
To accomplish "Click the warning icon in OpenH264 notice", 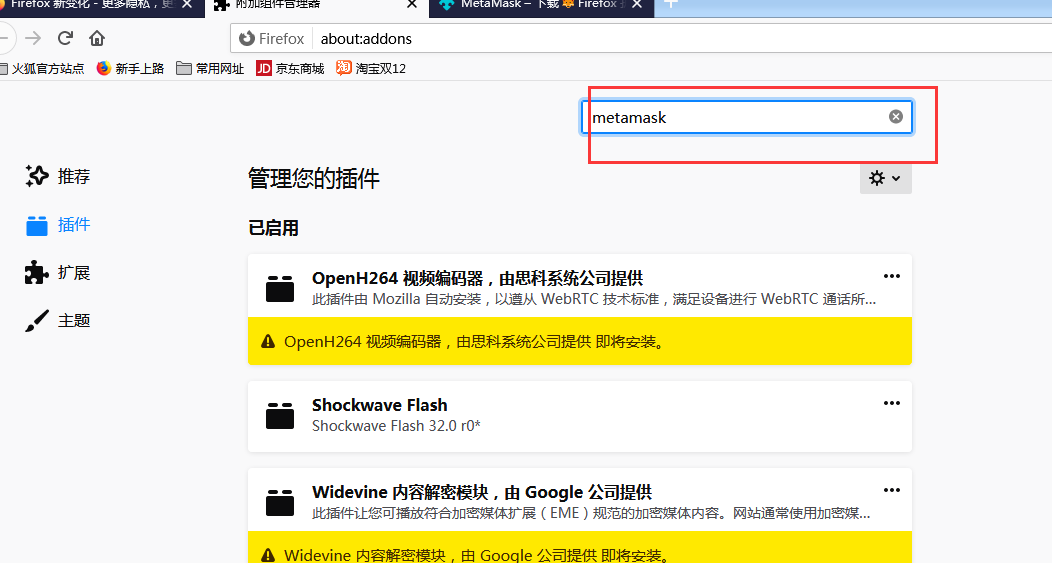I will pos(268,342).
